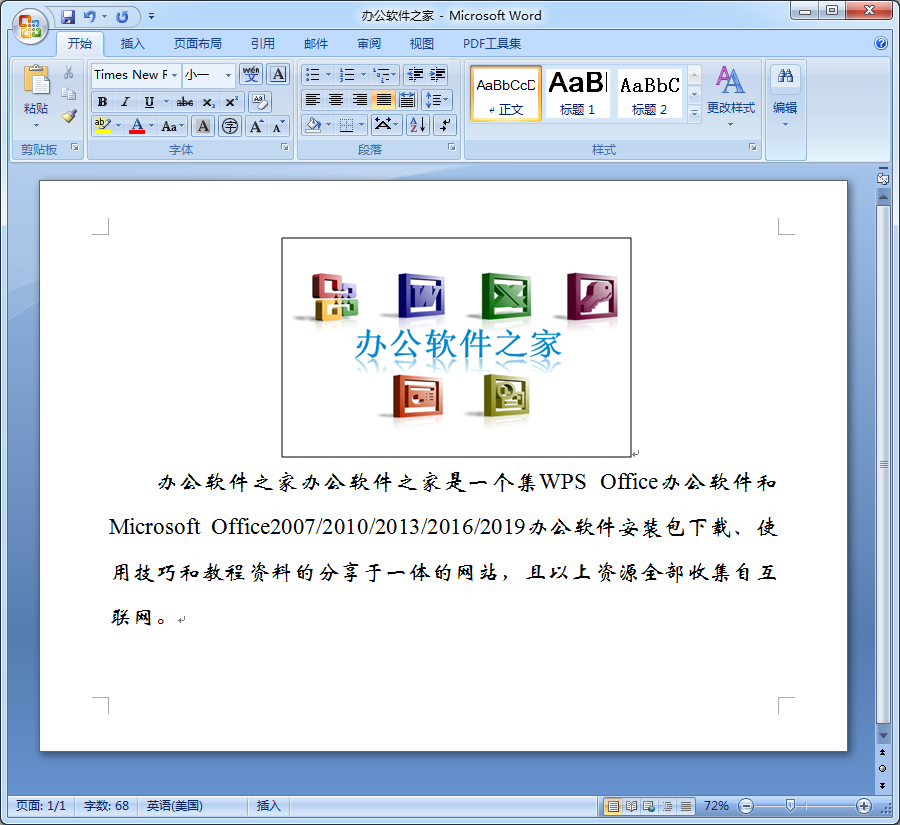The height and width of the screenshot is (825, 900).
Task: Apply superscript formatting
Action: coord(231,102)
